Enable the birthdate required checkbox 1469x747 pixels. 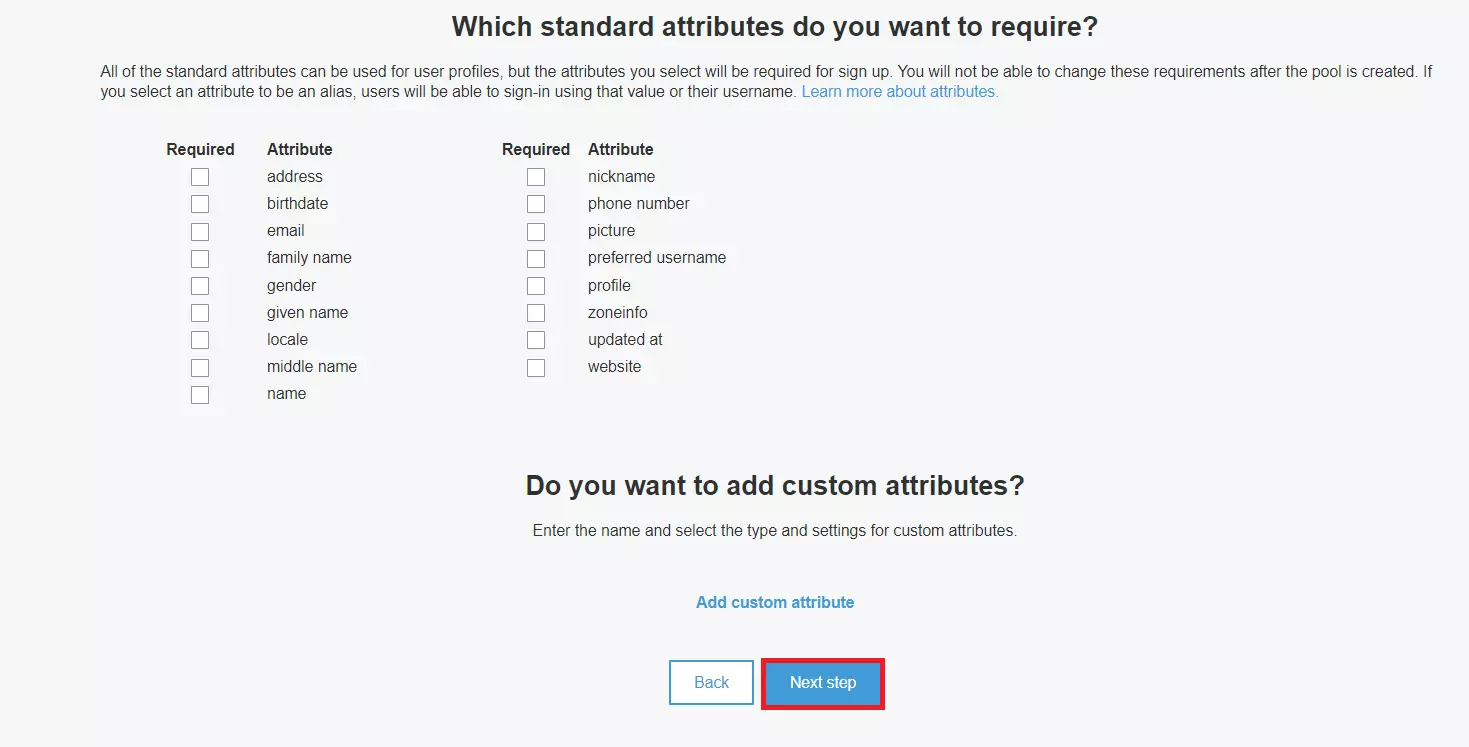pyautogui.click(x=199, y=203)
